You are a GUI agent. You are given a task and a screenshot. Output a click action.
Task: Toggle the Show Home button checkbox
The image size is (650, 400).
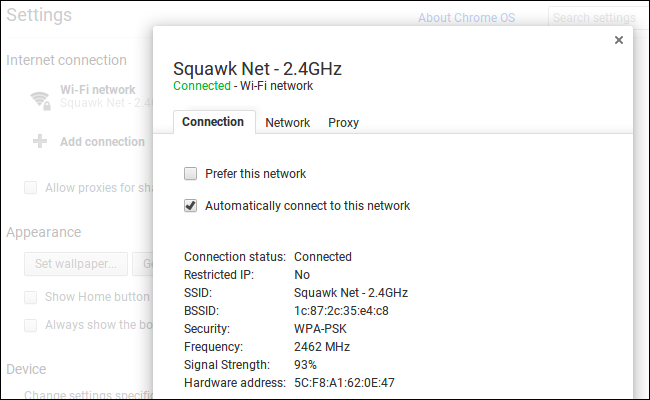pos(31,297)
